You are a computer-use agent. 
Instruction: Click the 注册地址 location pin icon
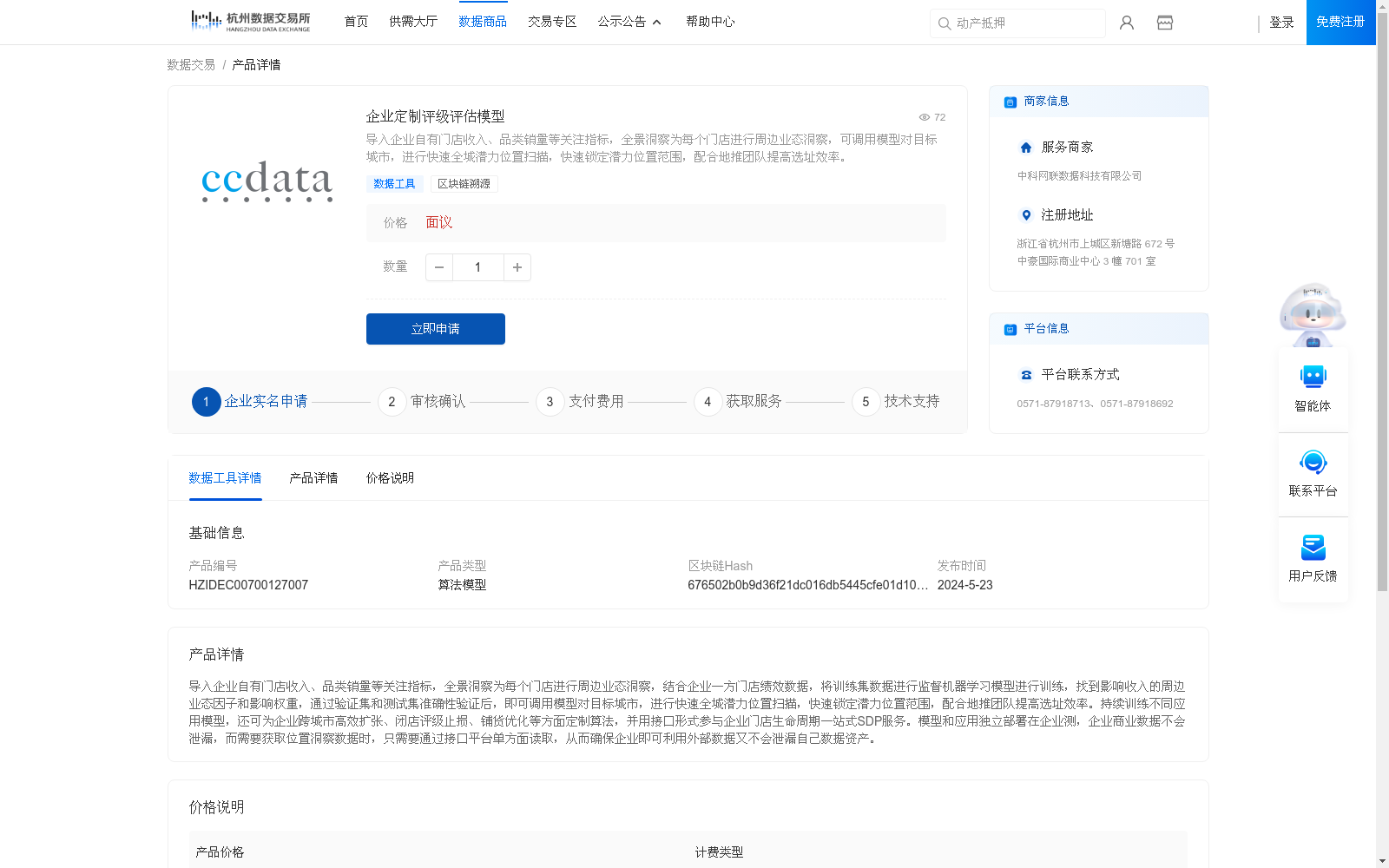tap(1026, 215)
